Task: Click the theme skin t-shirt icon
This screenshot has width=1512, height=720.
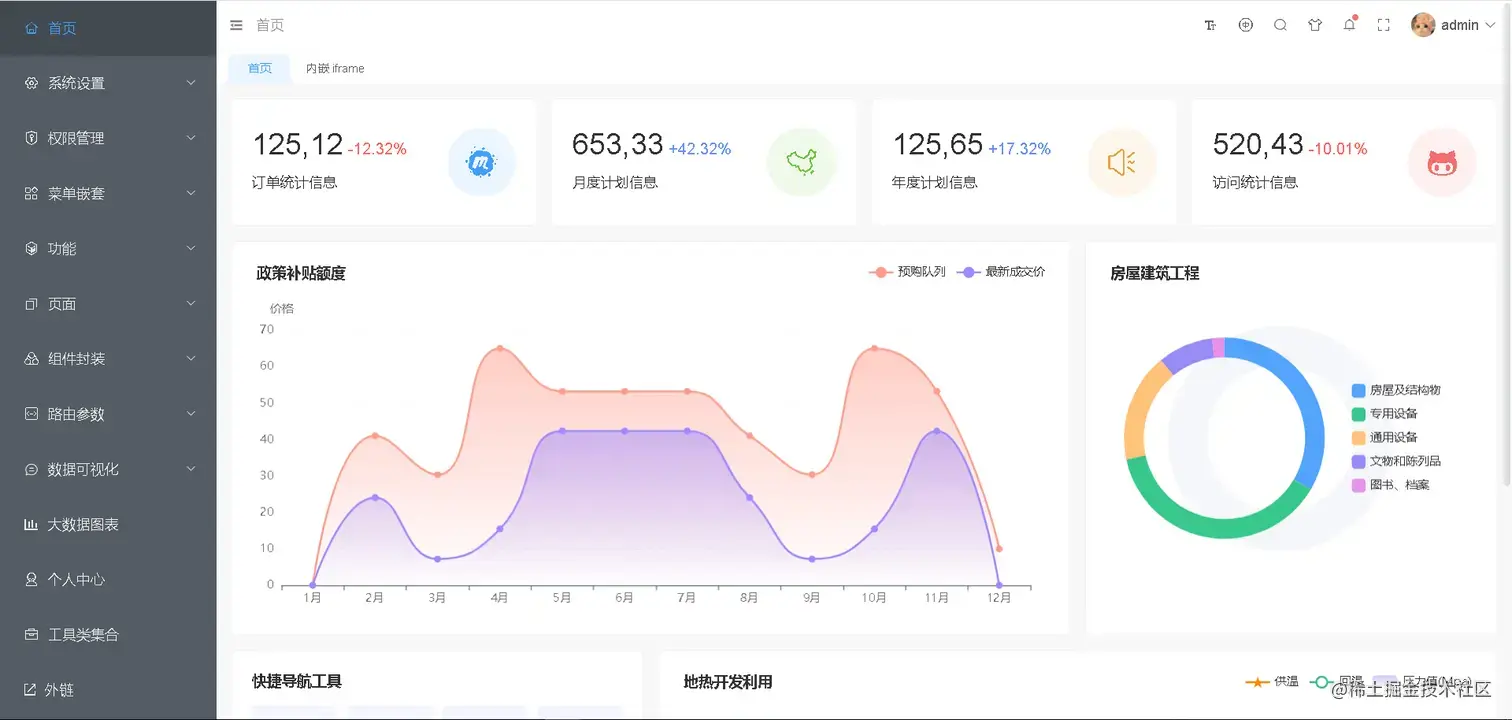Action: click(x=1315, y=24)
